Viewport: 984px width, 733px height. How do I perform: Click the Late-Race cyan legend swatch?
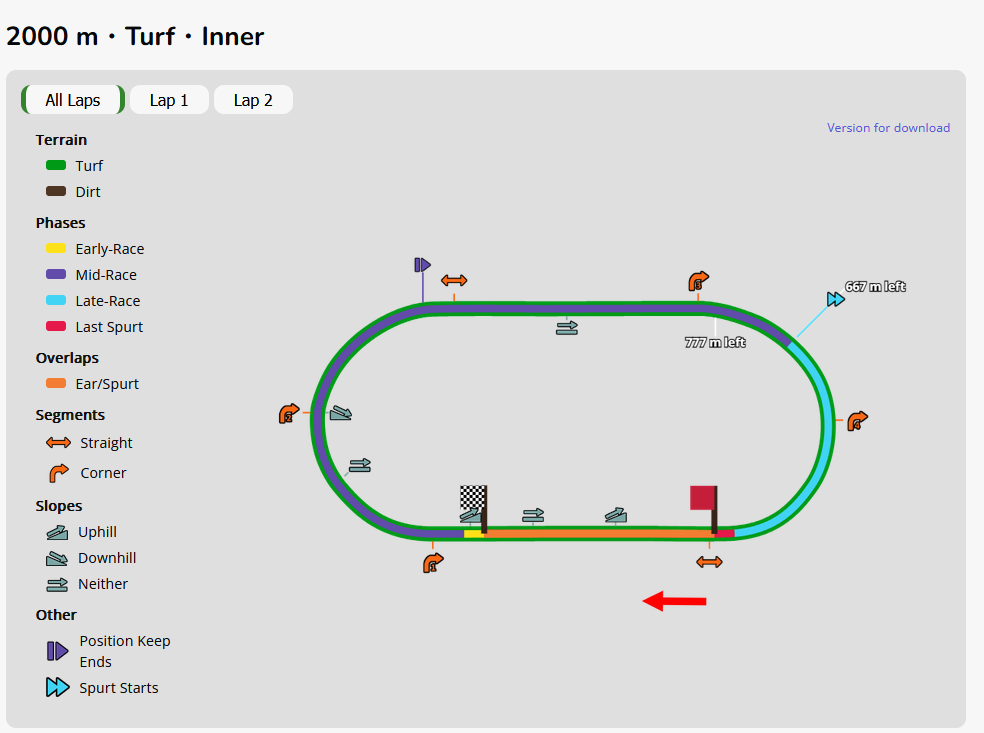tap(56, 300)
